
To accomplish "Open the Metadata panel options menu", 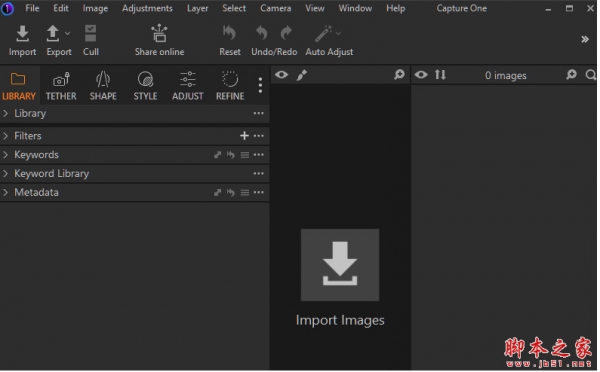I will pos(259,193).
